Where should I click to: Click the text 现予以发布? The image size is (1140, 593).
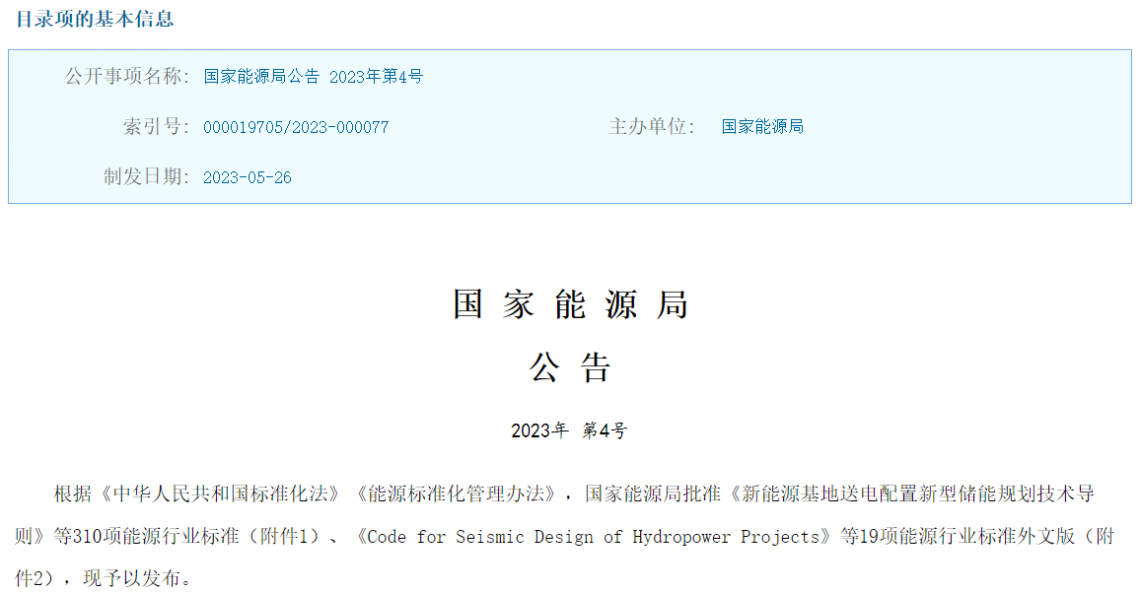tap(132, 578)
